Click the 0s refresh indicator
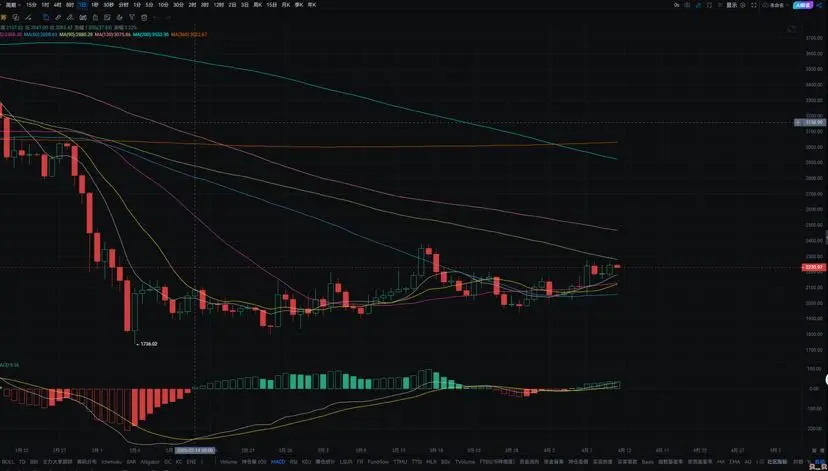This screenshot has width=828, height=471. click(676, 5)
